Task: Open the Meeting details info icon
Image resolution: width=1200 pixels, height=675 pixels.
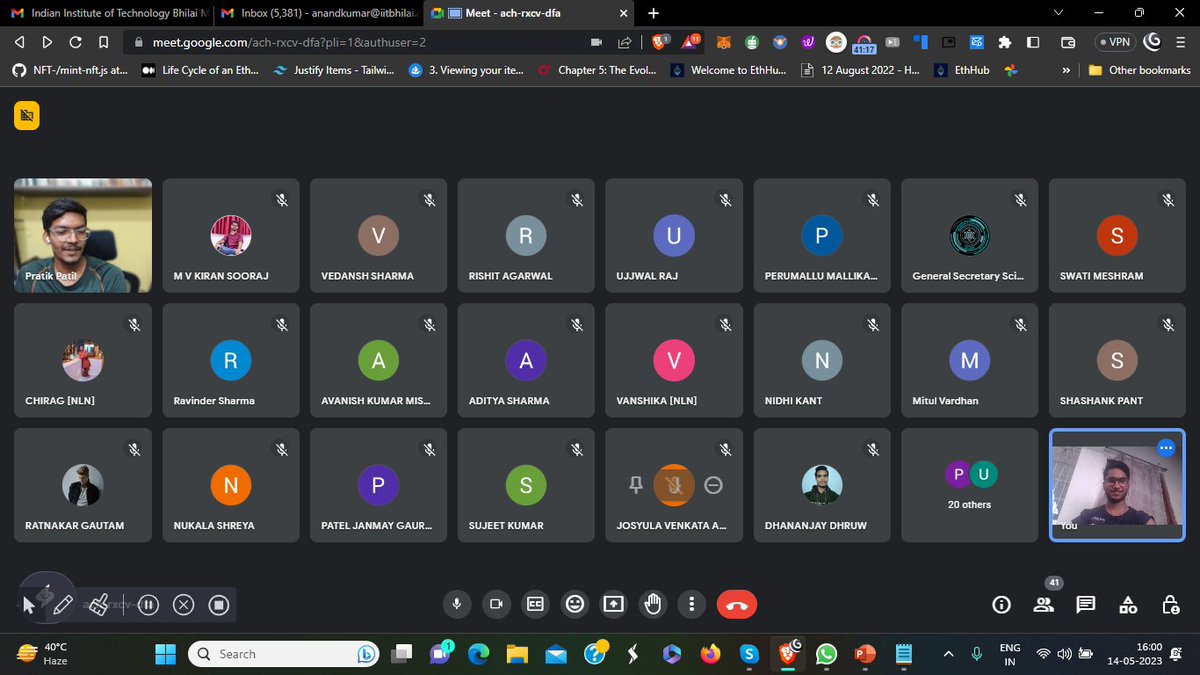Action: 1001,605
